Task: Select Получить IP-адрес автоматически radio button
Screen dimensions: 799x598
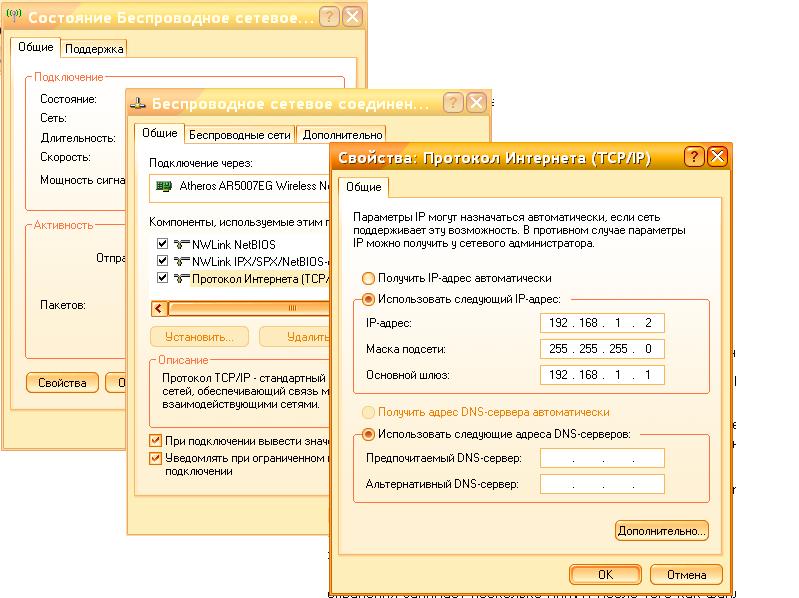Action: pyautogui.click(x=368, y=278)
